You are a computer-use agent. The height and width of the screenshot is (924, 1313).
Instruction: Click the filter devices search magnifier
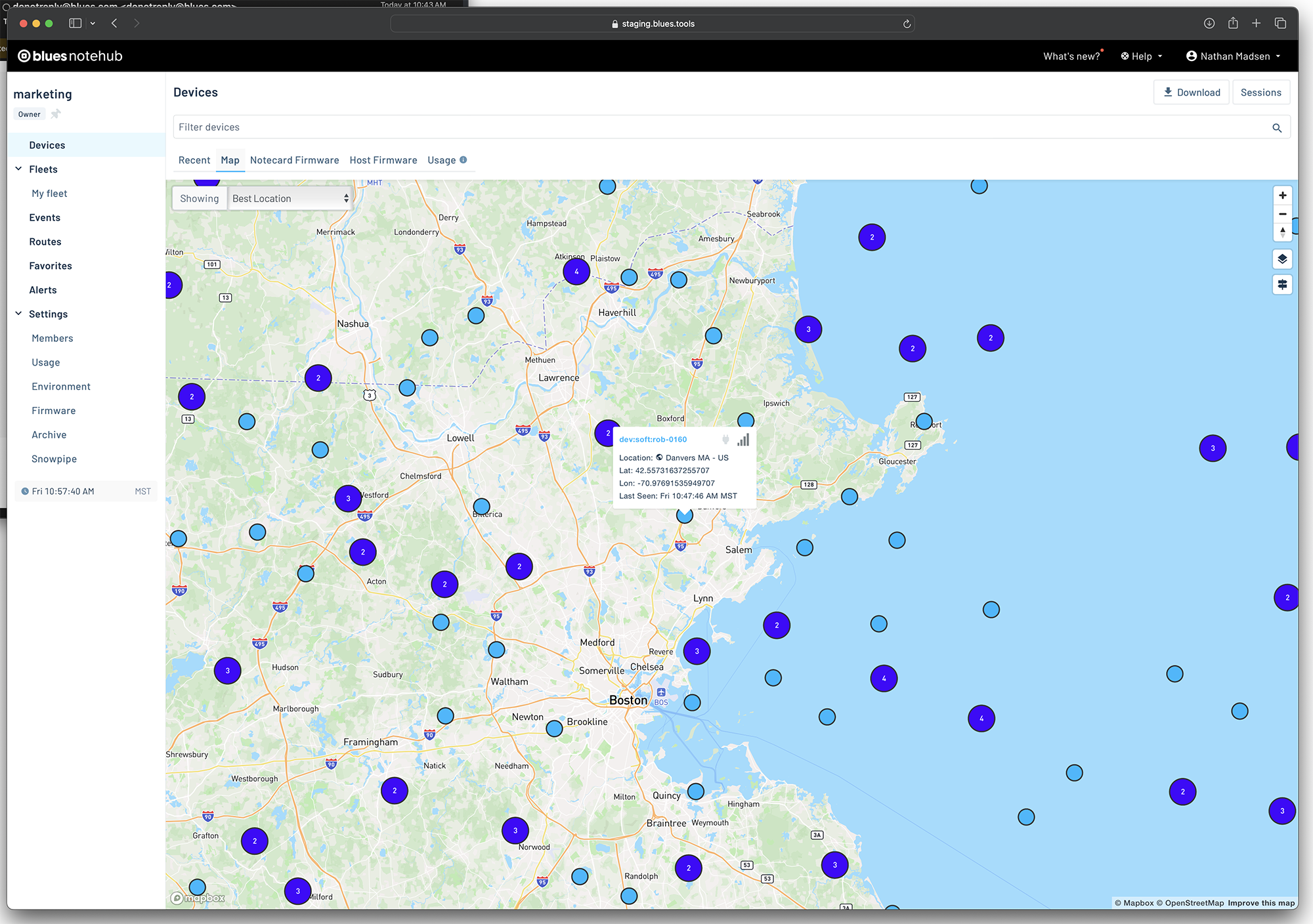click(1277, 127)
